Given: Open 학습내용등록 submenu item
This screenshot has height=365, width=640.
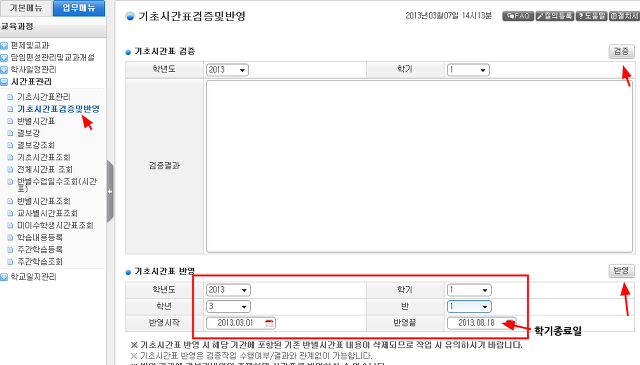Looking at the screenshot, I should pos(40,237).
